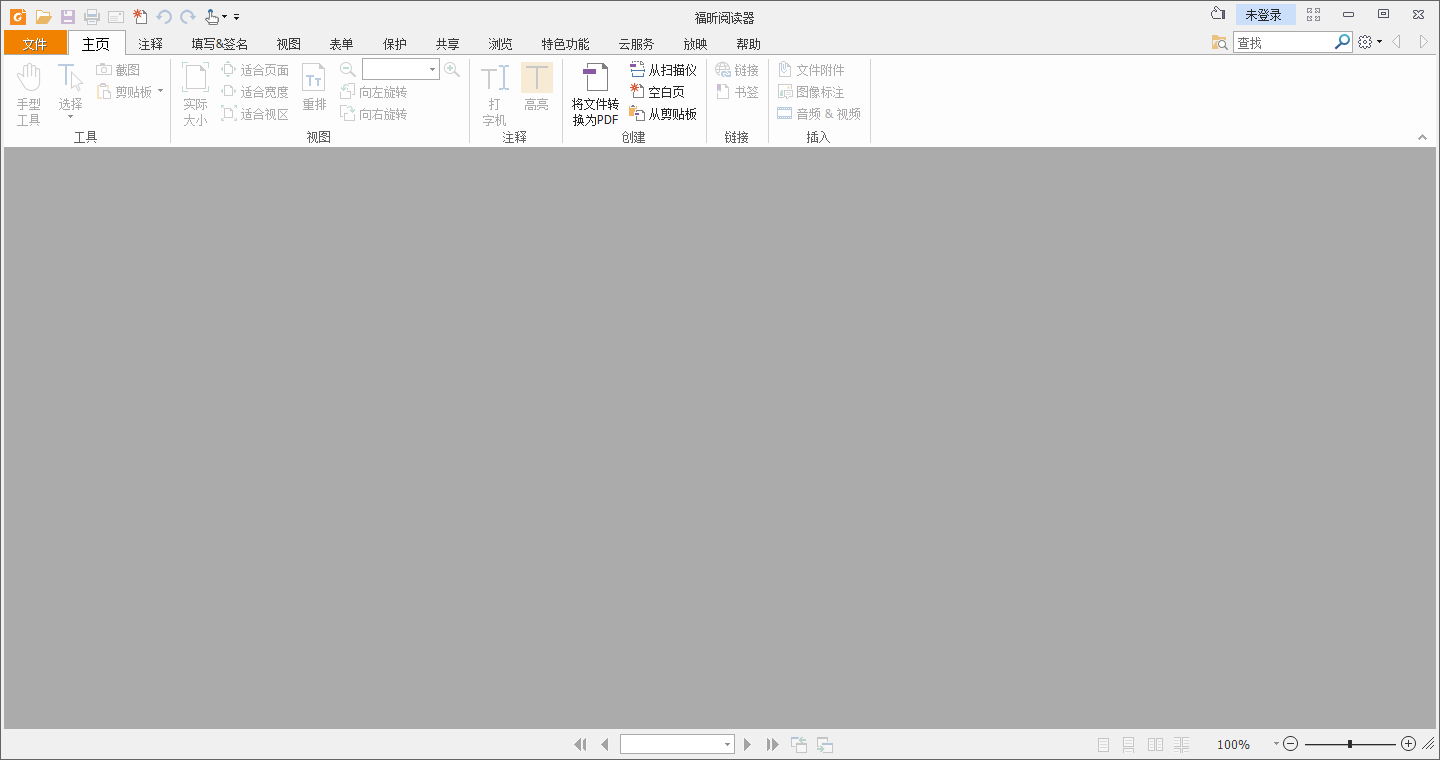Click the 未登录 sign-in button
The height and width of the screenshot is (760, 1440).
tap(1264, 15)
